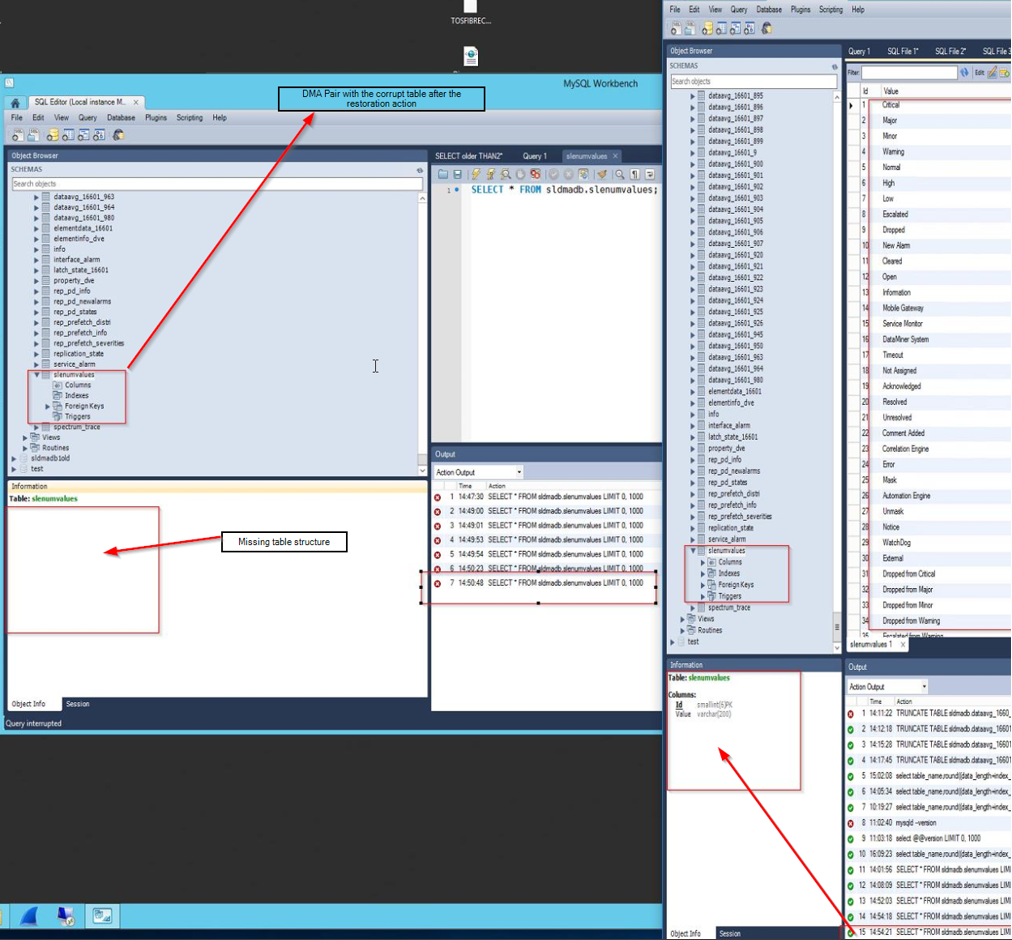Click right Object Browser vertical scrollbar

tap(837, 372)
